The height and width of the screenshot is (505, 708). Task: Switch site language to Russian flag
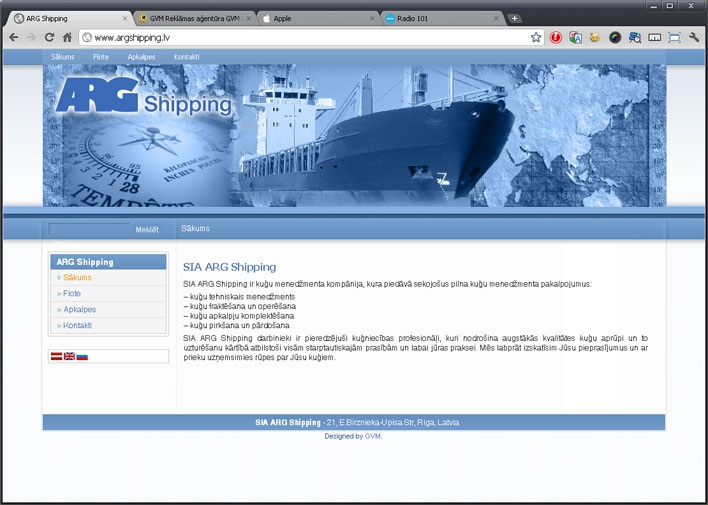tap(82, 356)
